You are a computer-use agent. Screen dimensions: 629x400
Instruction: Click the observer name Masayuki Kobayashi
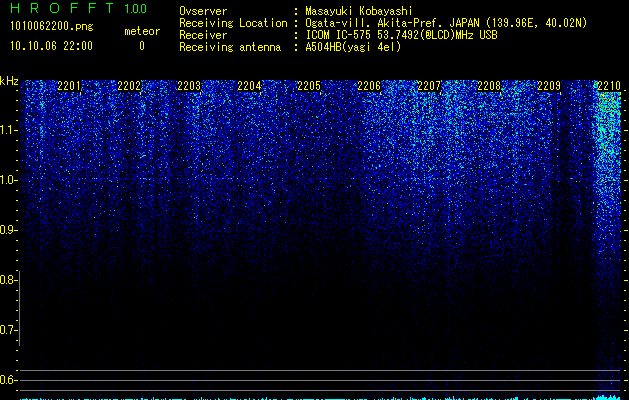[359, 11]
